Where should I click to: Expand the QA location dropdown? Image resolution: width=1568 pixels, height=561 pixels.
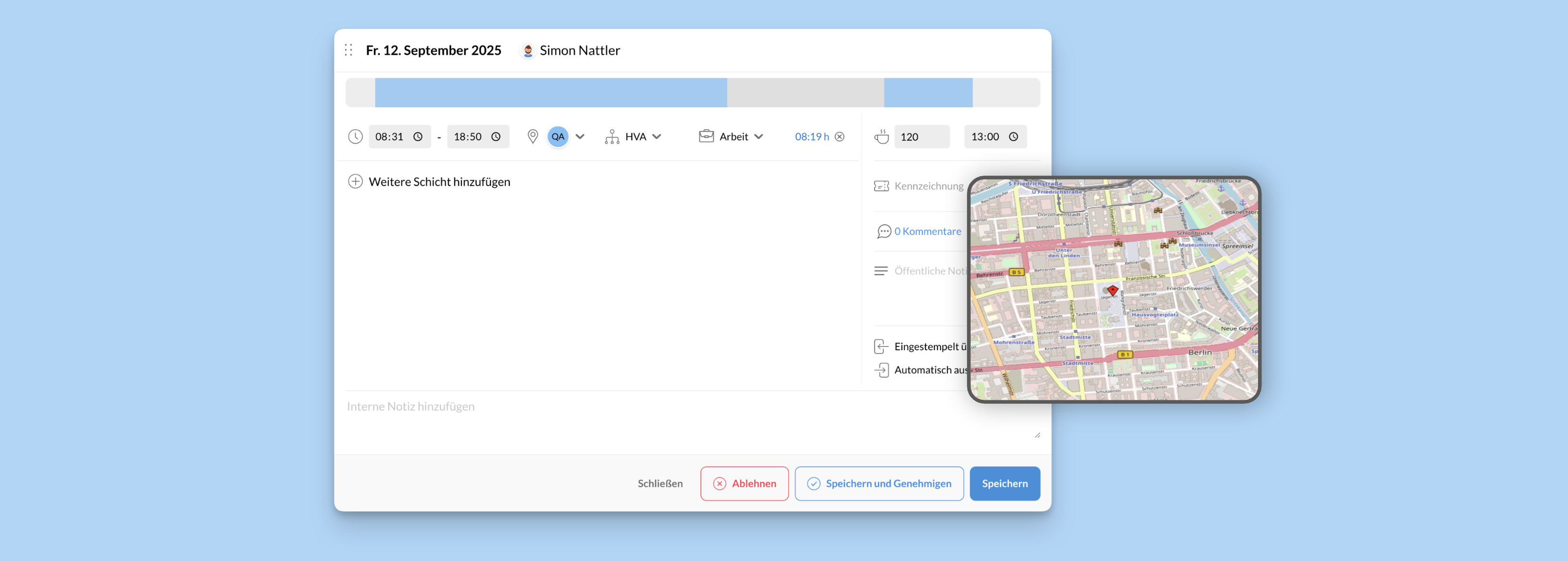coord(579,137)
